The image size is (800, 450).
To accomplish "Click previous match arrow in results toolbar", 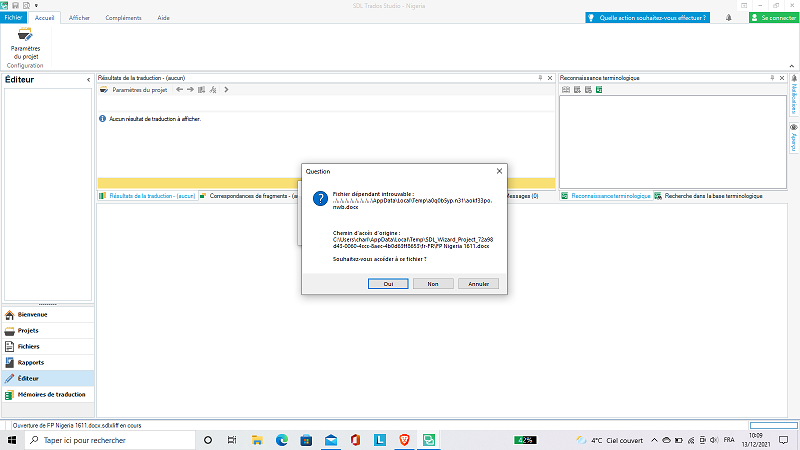I will pyautogui.click(x=179, y=89).
